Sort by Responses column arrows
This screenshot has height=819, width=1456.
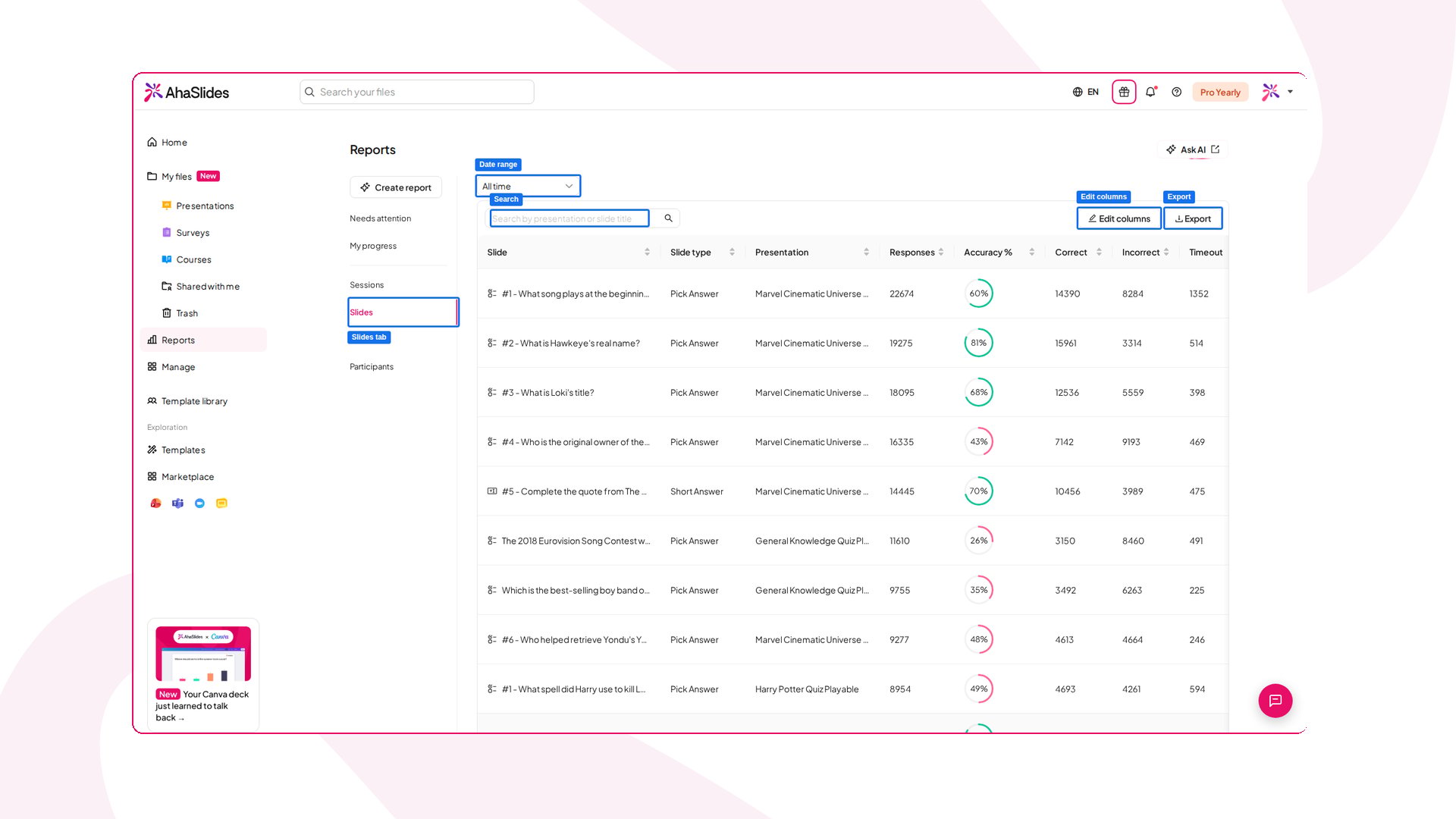click(x=941, y=253)
